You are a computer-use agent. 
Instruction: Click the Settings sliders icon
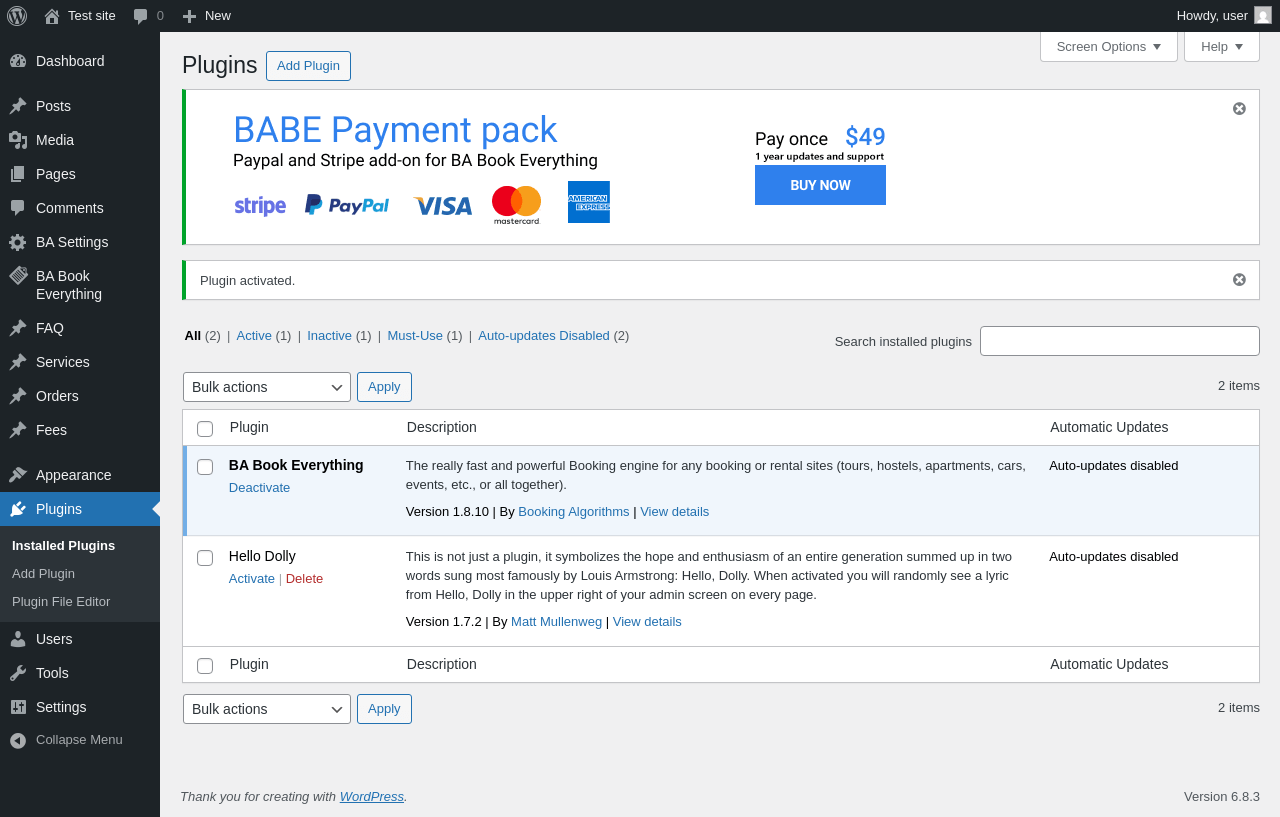(x=18, y=707)
